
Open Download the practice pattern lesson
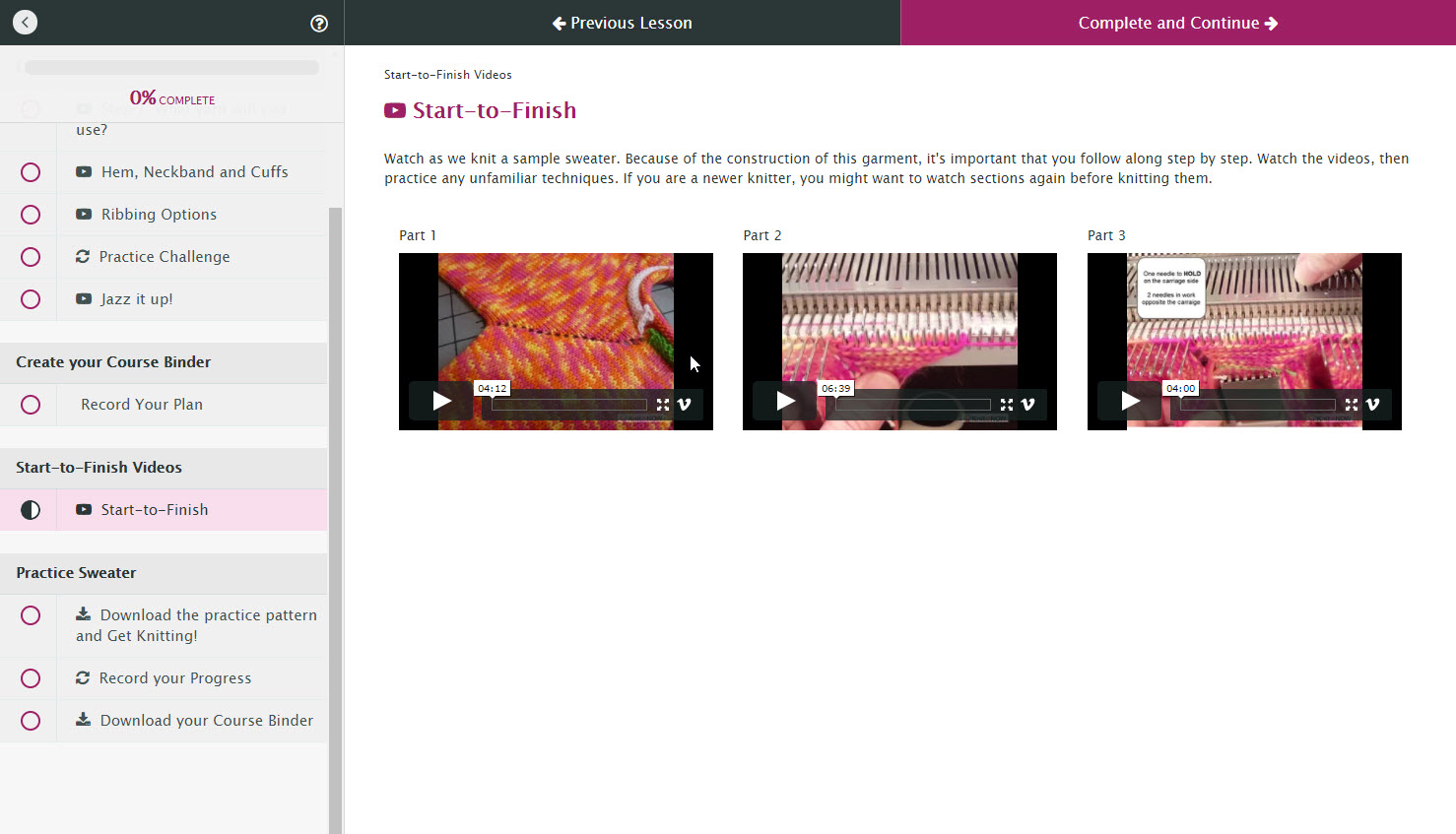tap(196, 625)
